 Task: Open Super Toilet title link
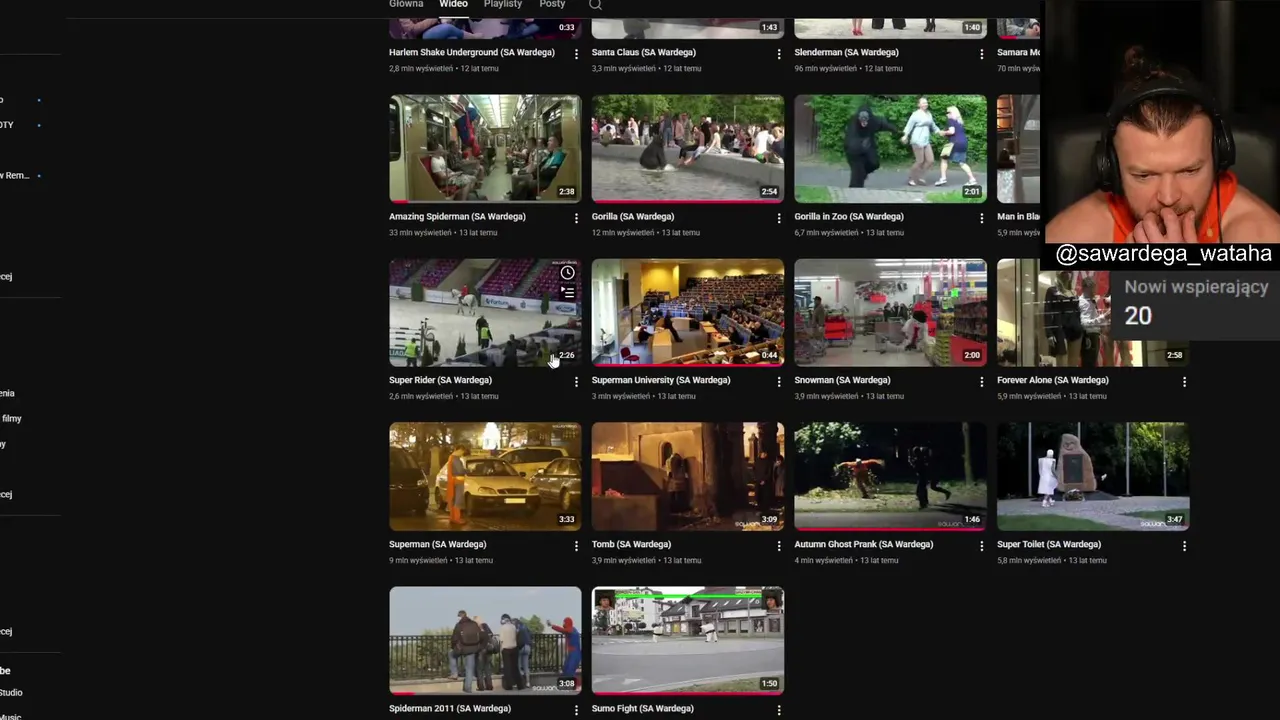(x=1049, y=544)
